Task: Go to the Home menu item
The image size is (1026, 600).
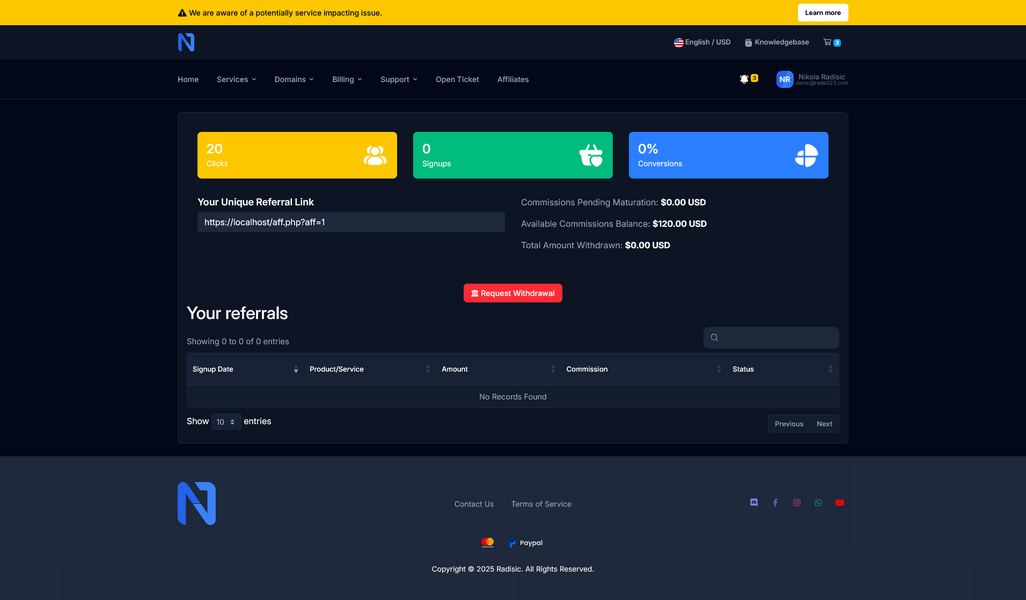Action: click(188, 79)
